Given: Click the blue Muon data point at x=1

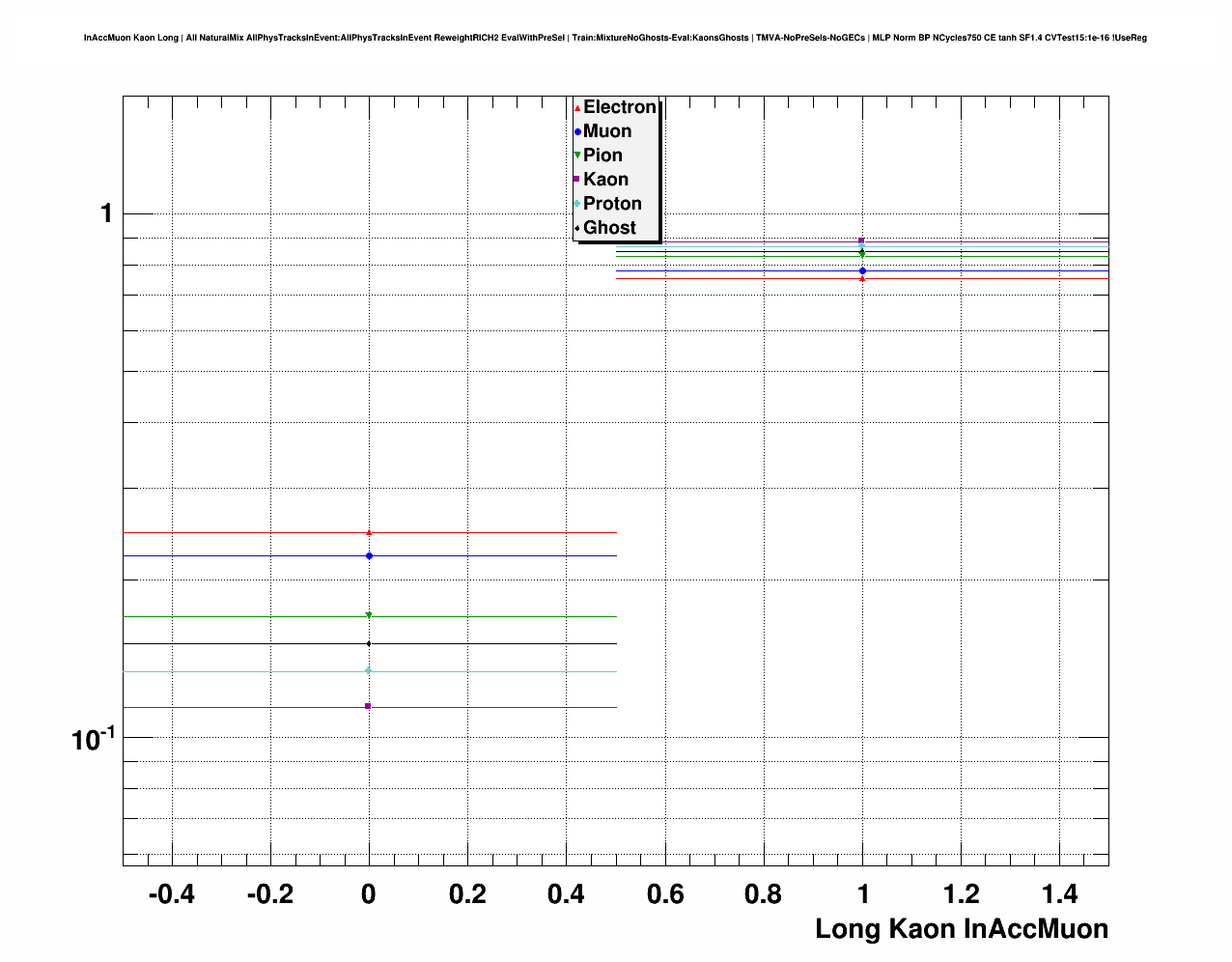Looking at the screenshot, I should coord(862,270).
